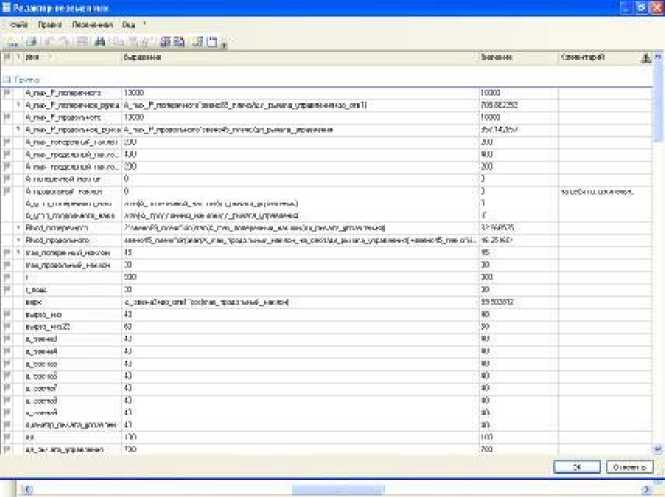665x497 pixels.
Task: Open the toolbar options dropdown arrow
Action: [224, 44]
